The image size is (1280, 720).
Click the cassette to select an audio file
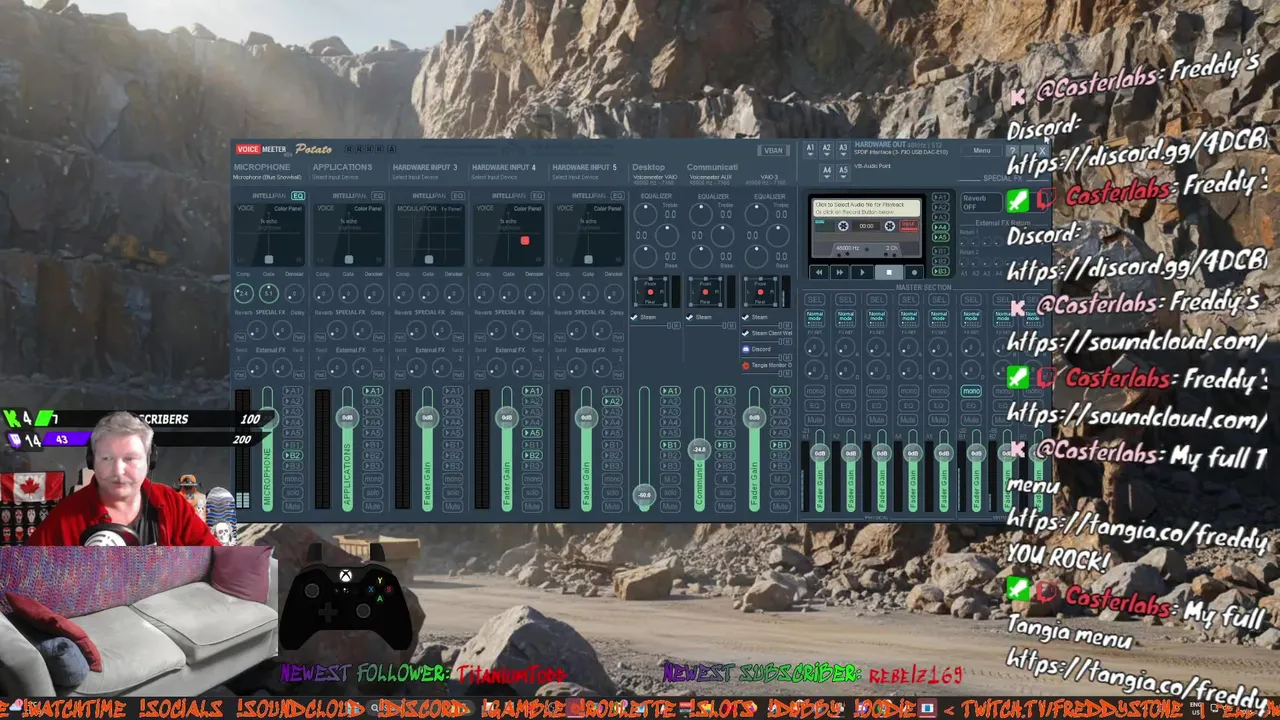[x=865, y=208]
